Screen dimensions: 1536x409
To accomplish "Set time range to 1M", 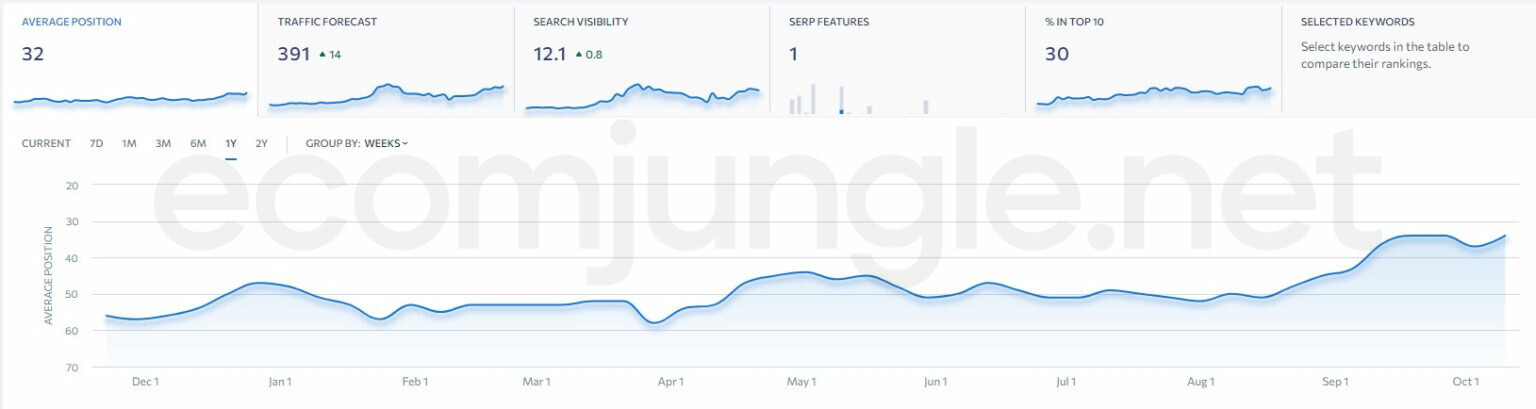I will coord(129,144).
